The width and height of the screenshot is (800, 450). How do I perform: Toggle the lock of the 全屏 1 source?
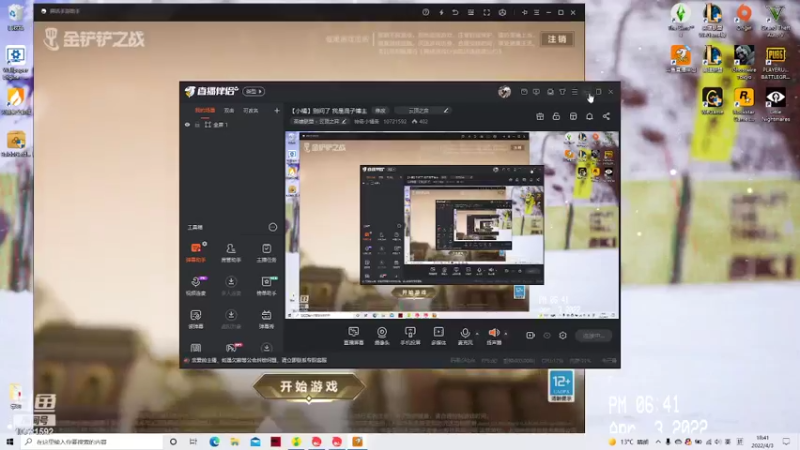pyautogui.click(x=197, y=124)
